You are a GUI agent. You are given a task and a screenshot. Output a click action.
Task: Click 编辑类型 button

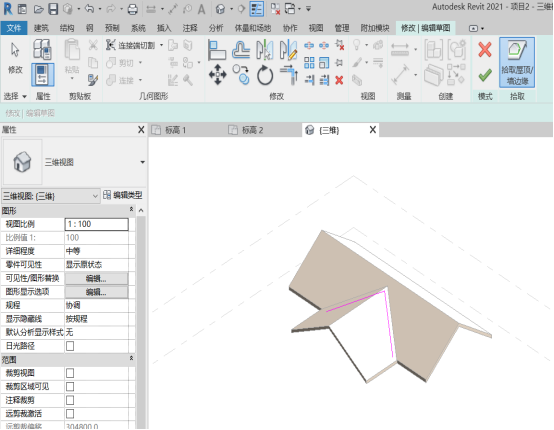pos(123,195)
